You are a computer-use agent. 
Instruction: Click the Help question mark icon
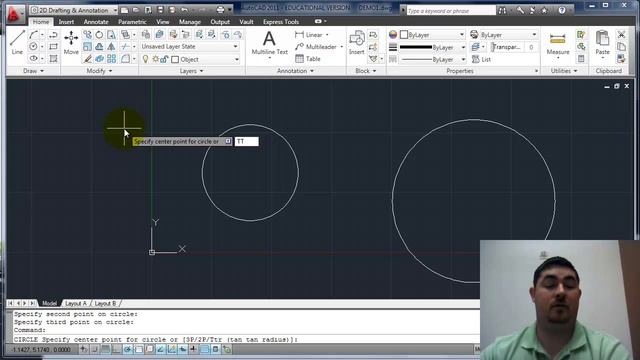(562, 10)
